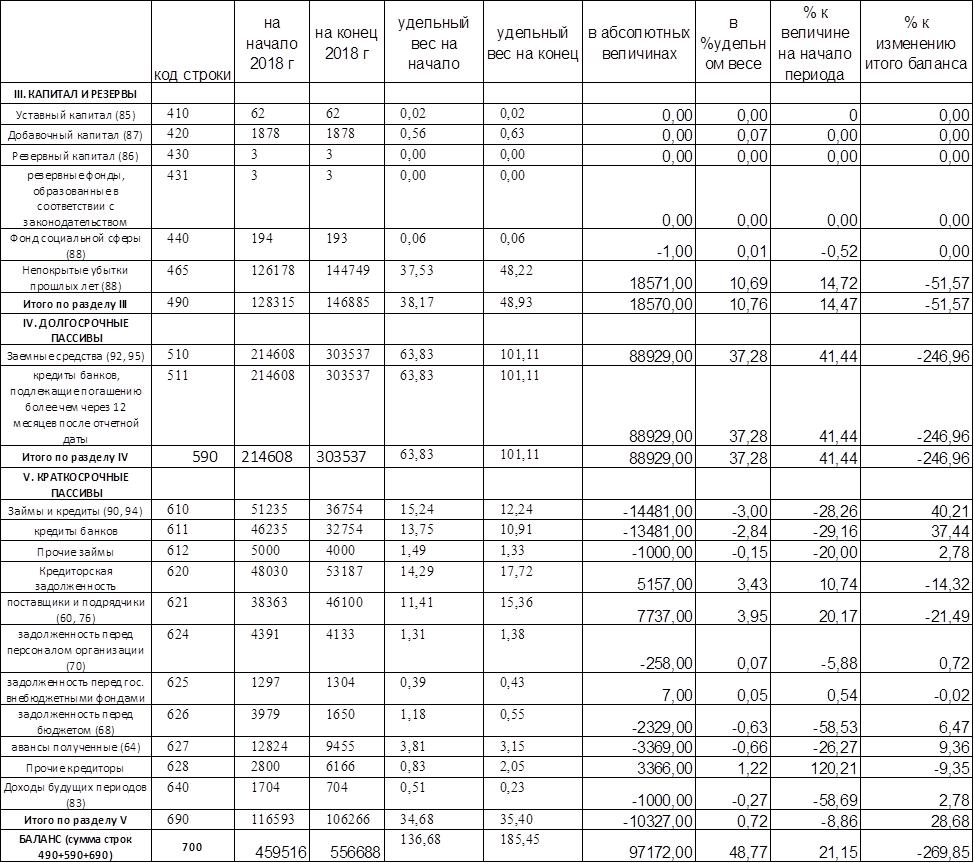974x863 pixels.
Task: Select the '% к изменению итого баланса' header
Action: pyautogui.click(x=916, y=42)
